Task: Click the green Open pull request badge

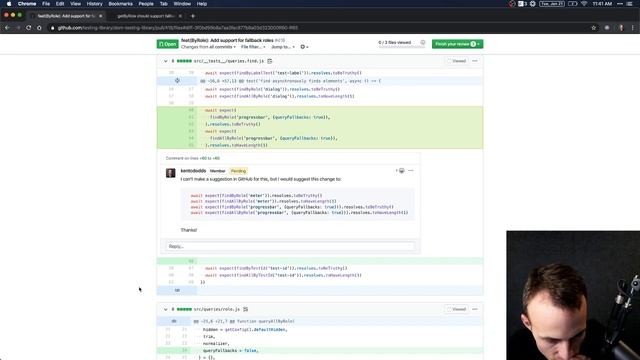Action: (x=167, y=44)
